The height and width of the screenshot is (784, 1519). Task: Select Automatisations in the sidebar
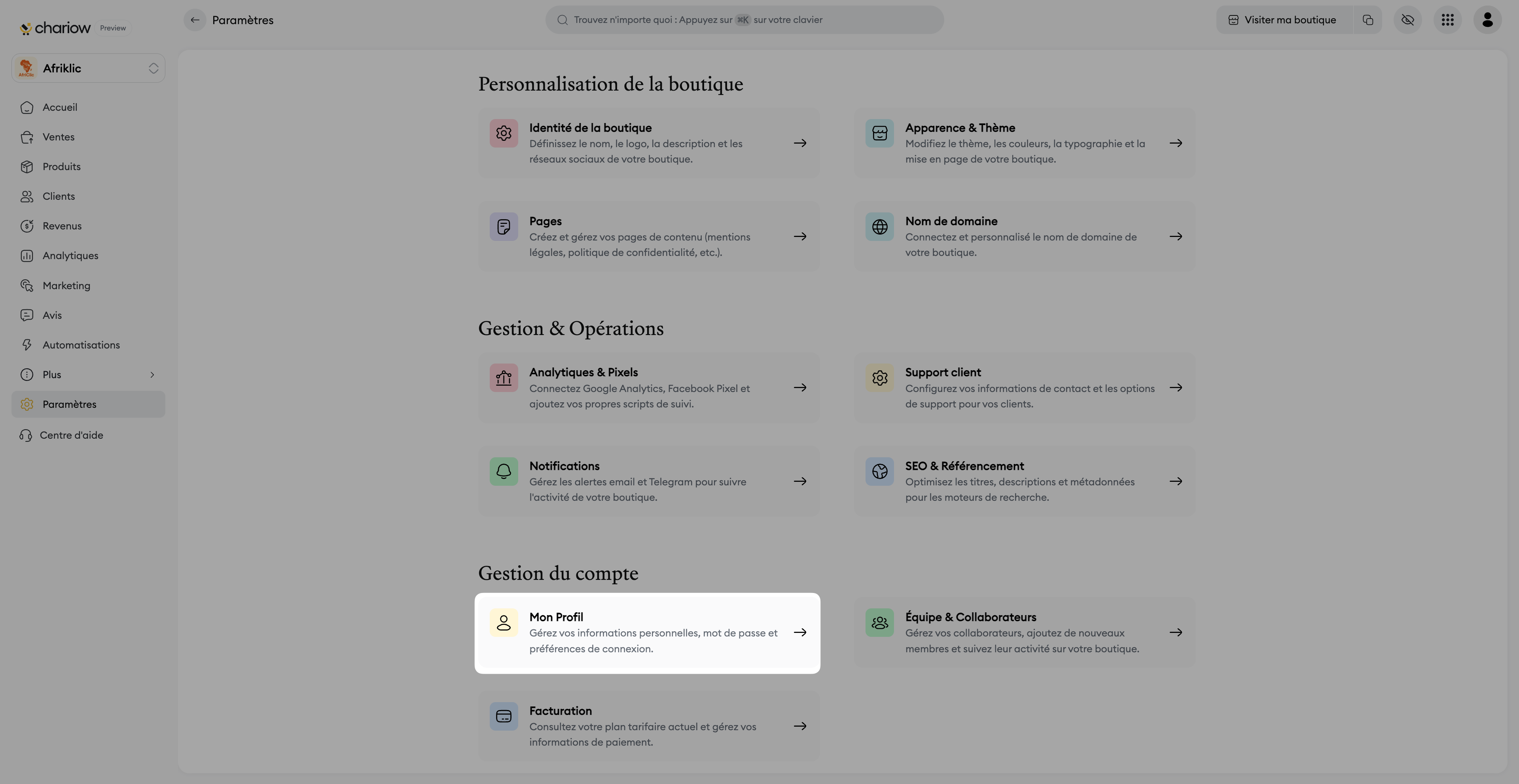[81, 345]
